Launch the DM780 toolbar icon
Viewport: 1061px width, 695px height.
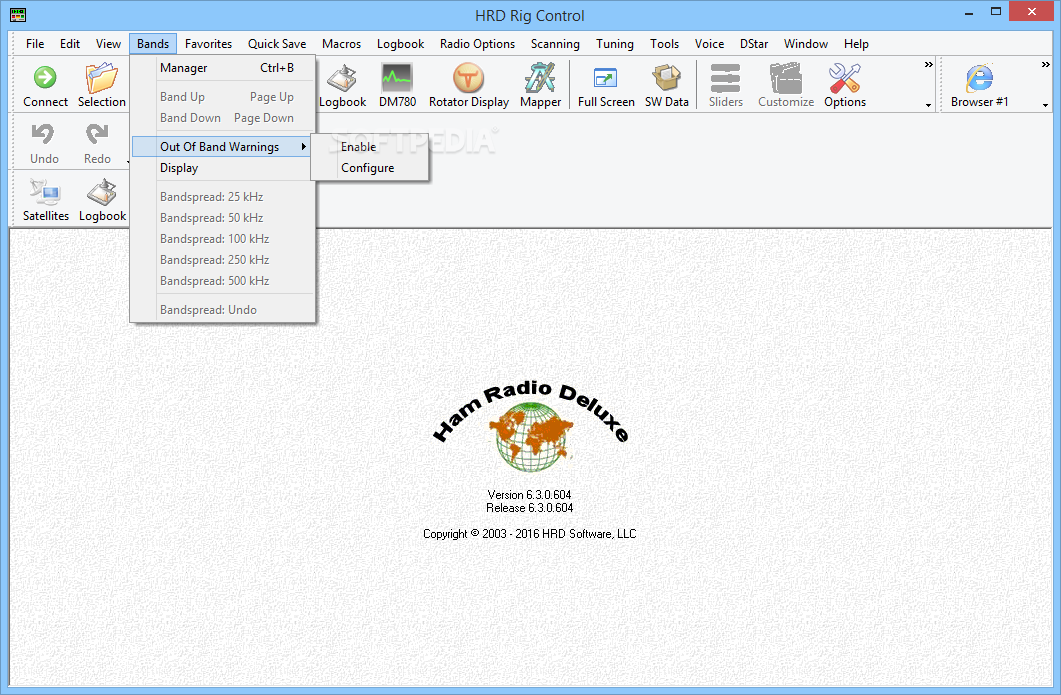point(397,78)
